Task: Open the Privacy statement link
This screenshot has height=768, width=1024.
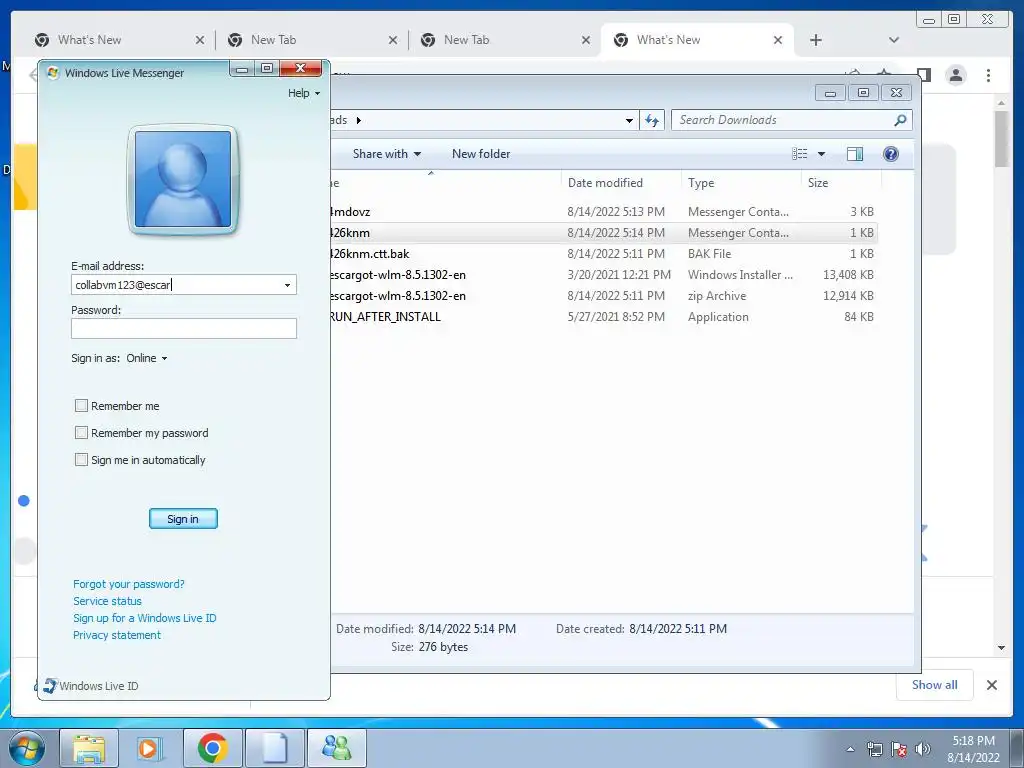Action: (x=117, y=635)
